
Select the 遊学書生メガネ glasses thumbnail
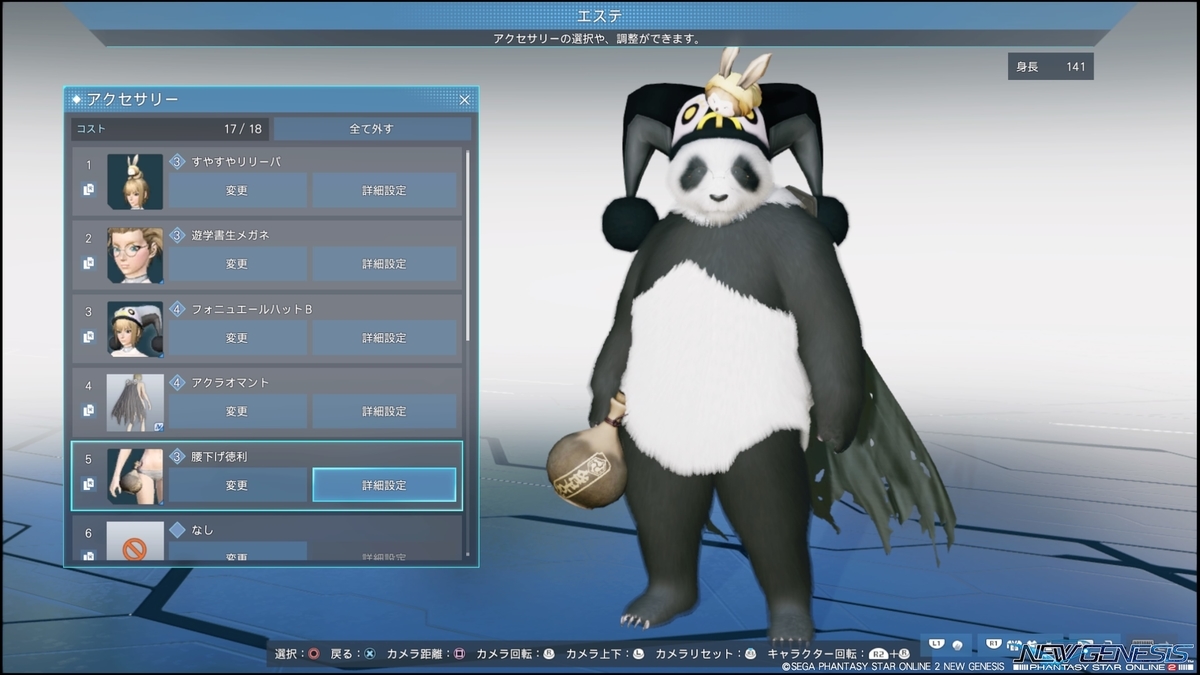135,256
